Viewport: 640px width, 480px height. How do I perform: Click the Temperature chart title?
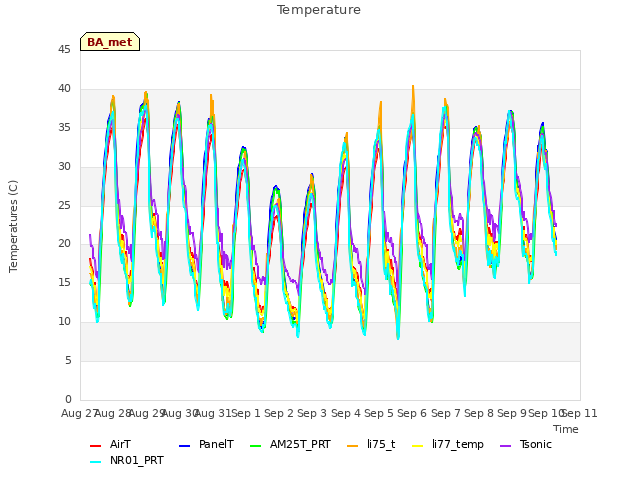coord(319,9)
